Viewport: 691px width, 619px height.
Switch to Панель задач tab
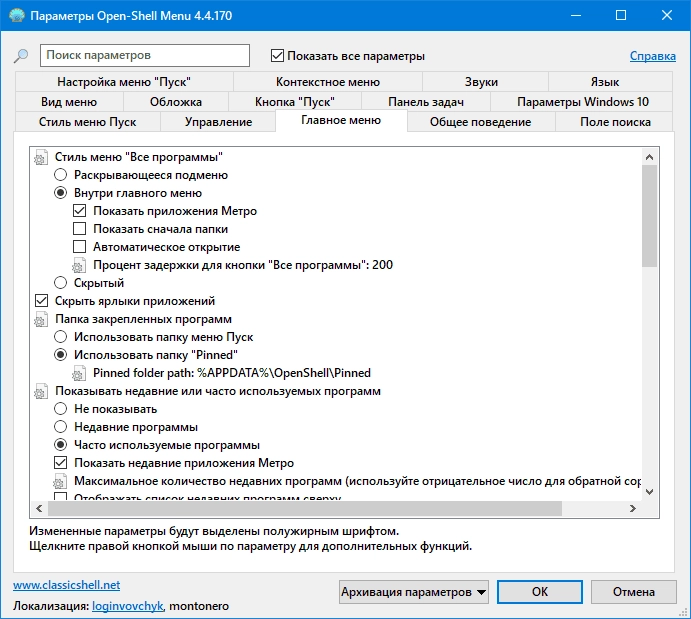[x=426, y=102]
